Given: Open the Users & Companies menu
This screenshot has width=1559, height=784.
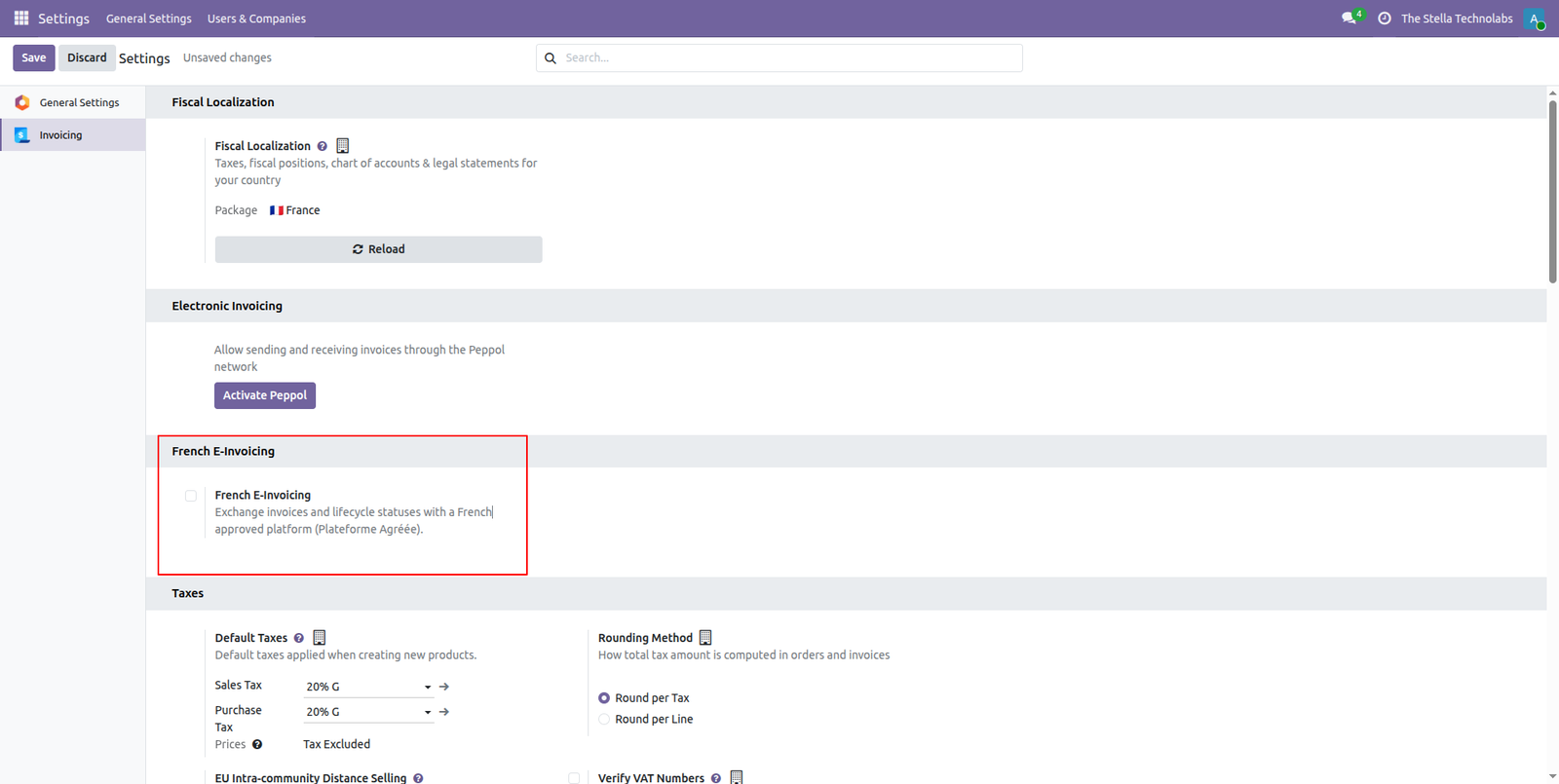Looking at the screenshot, I should 256,19.
